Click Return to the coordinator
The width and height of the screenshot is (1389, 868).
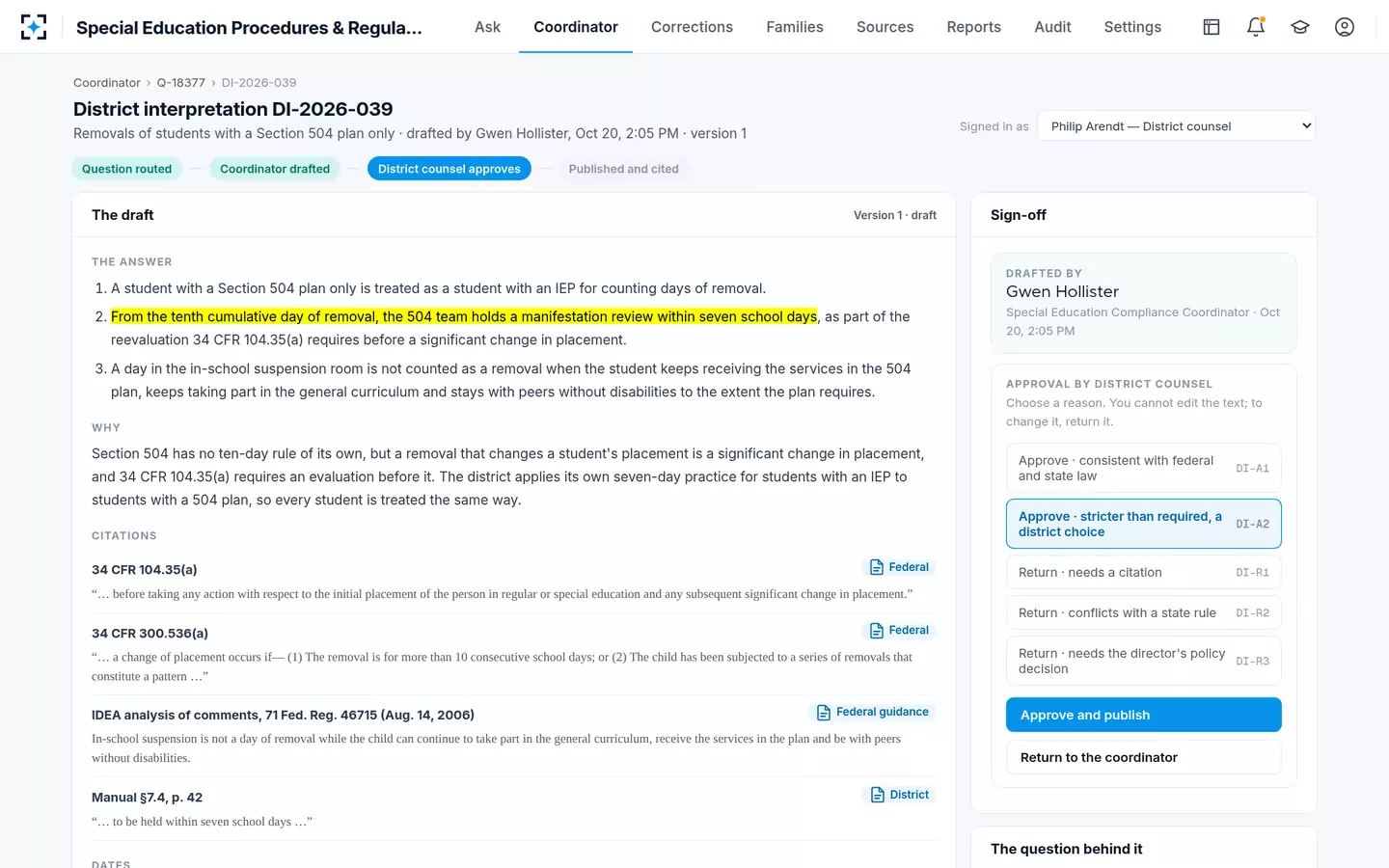1144,757
